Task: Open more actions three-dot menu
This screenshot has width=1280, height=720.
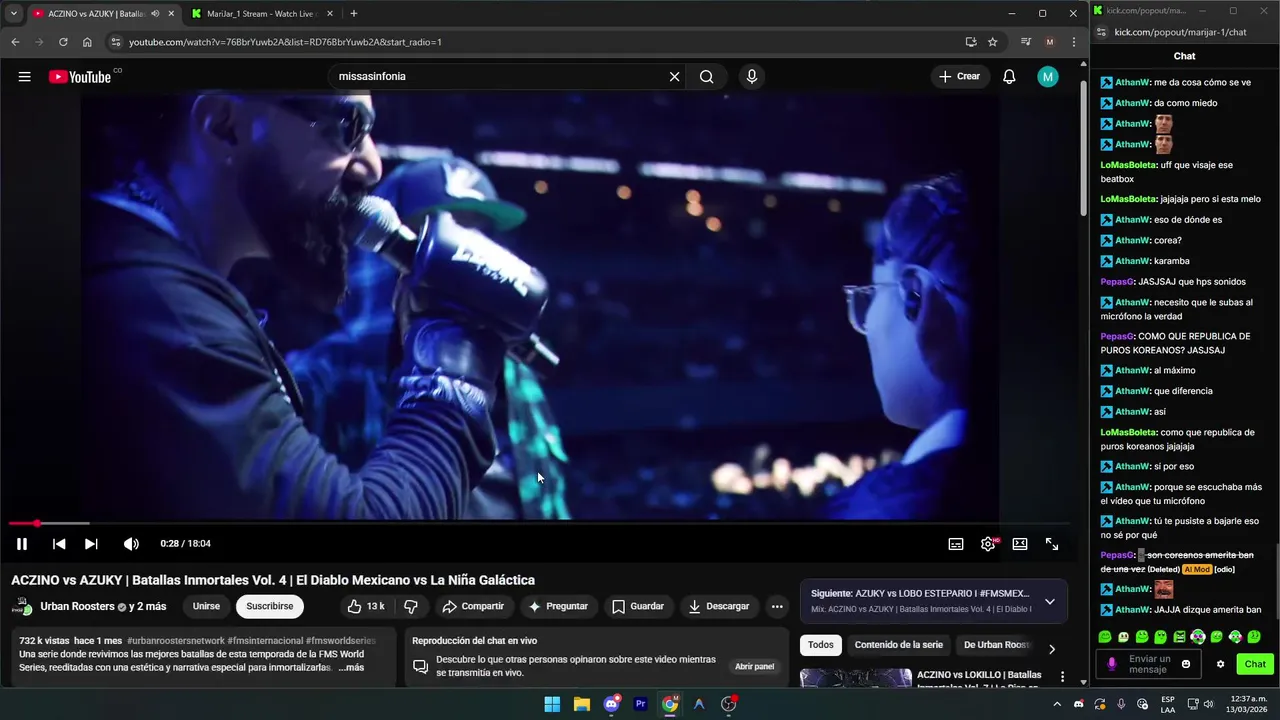Action: (777, 606)
